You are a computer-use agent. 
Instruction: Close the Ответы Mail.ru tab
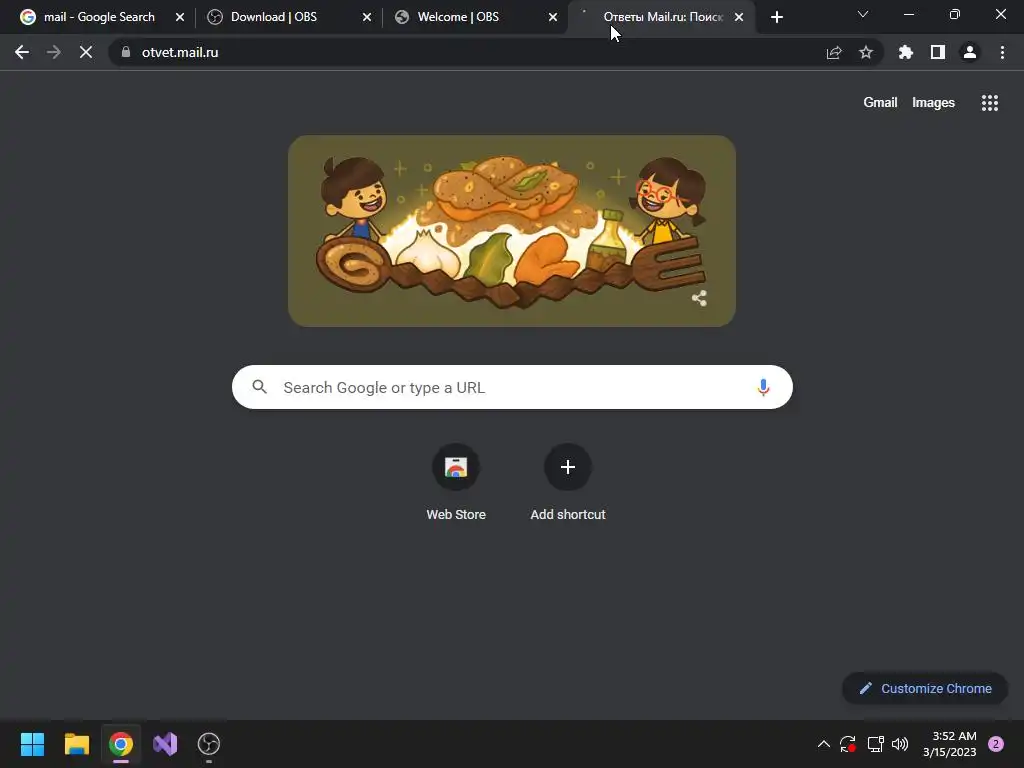click(x=739, y=18)
